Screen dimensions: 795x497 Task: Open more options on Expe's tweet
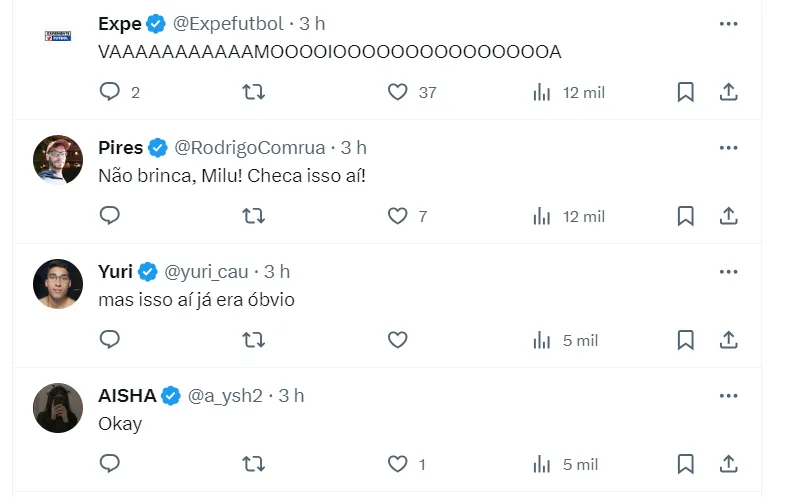pos(729,23)
